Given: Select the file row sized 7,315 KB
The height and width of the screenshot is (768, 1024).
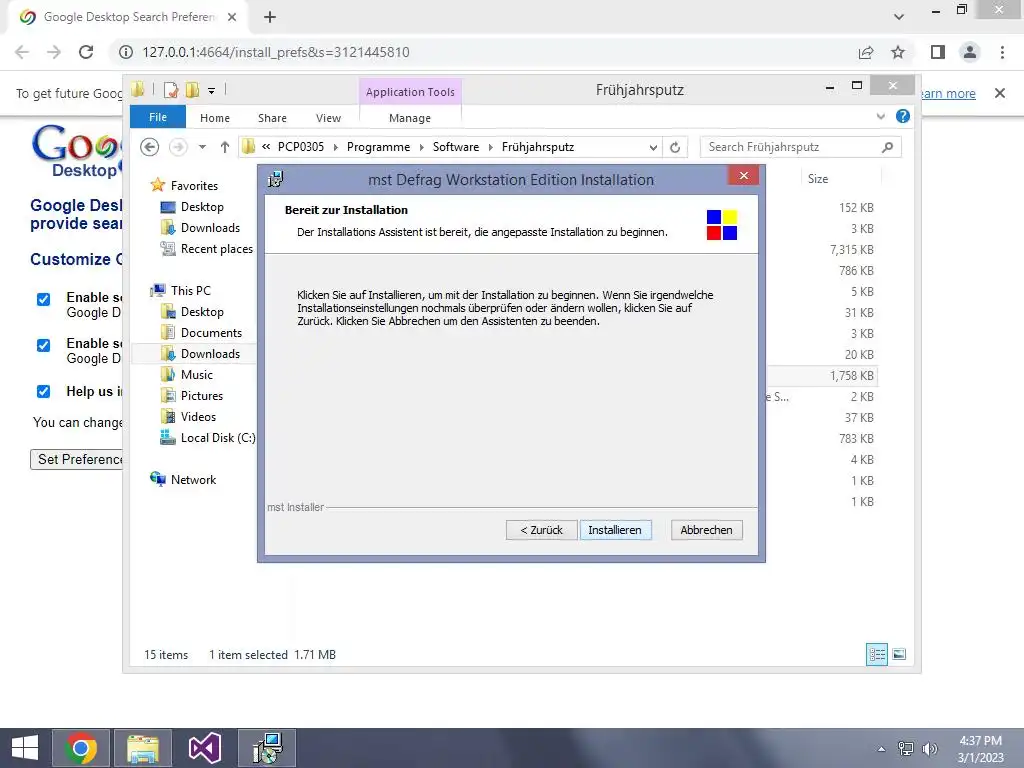Looking at the screenshot, I should point(852,249).
